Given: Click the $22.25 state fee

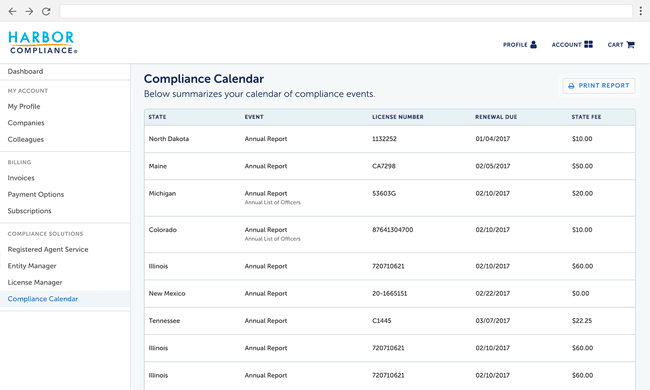Looking at the screenshot, I should pos(582,321).
